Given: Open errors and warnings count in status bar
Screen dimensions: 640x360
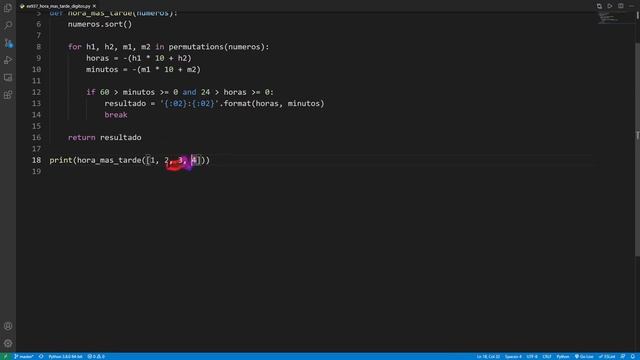Looking at the screenshot, I should click(x=96, y=356).
